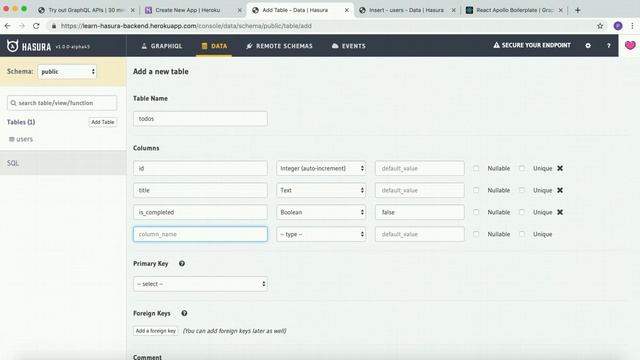640x360 pixels.
Task: Open the help question mark in header
Action: click(609, 46)
